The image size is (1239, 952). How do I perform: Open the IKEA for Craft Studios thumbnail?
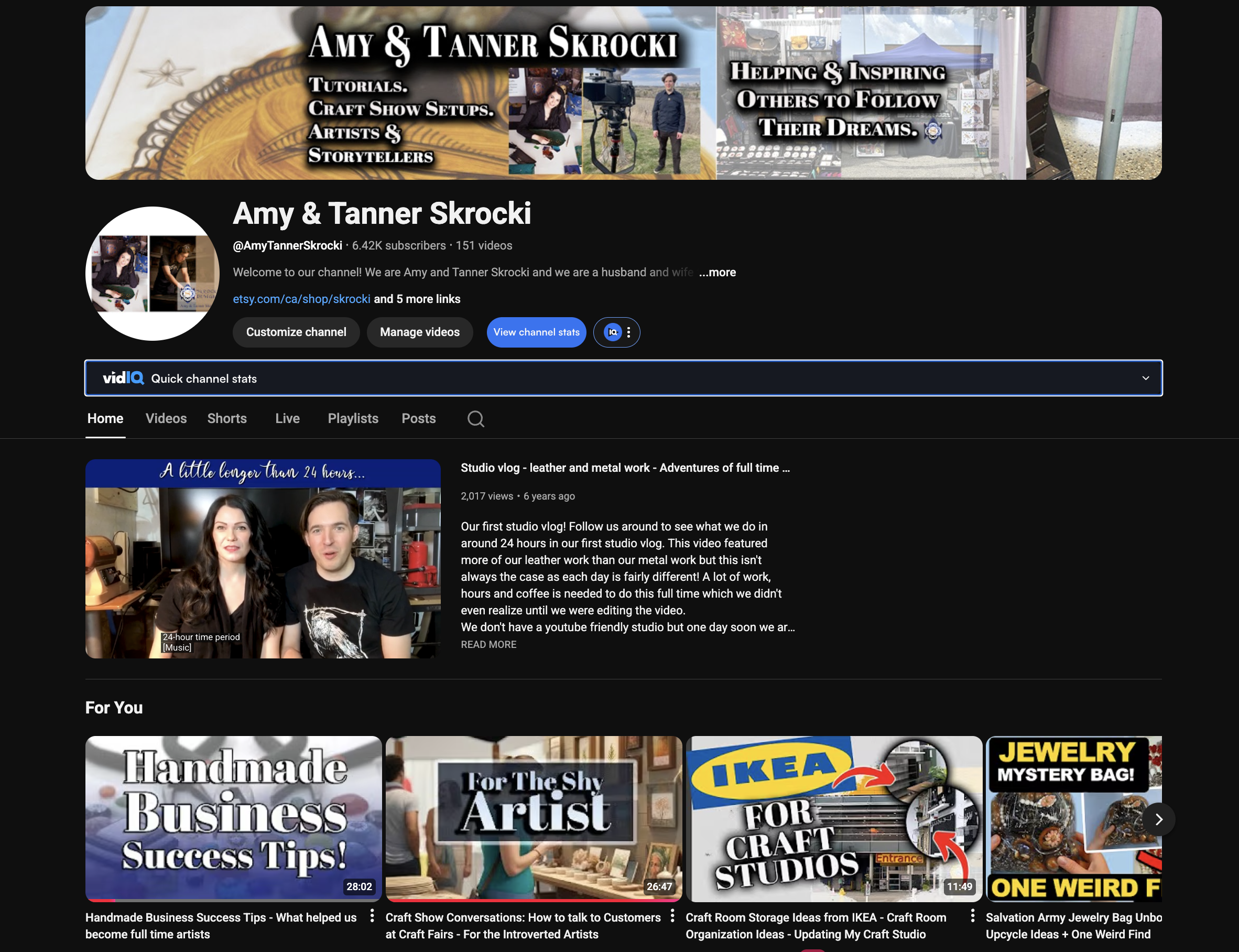click(x=833, y=818)
